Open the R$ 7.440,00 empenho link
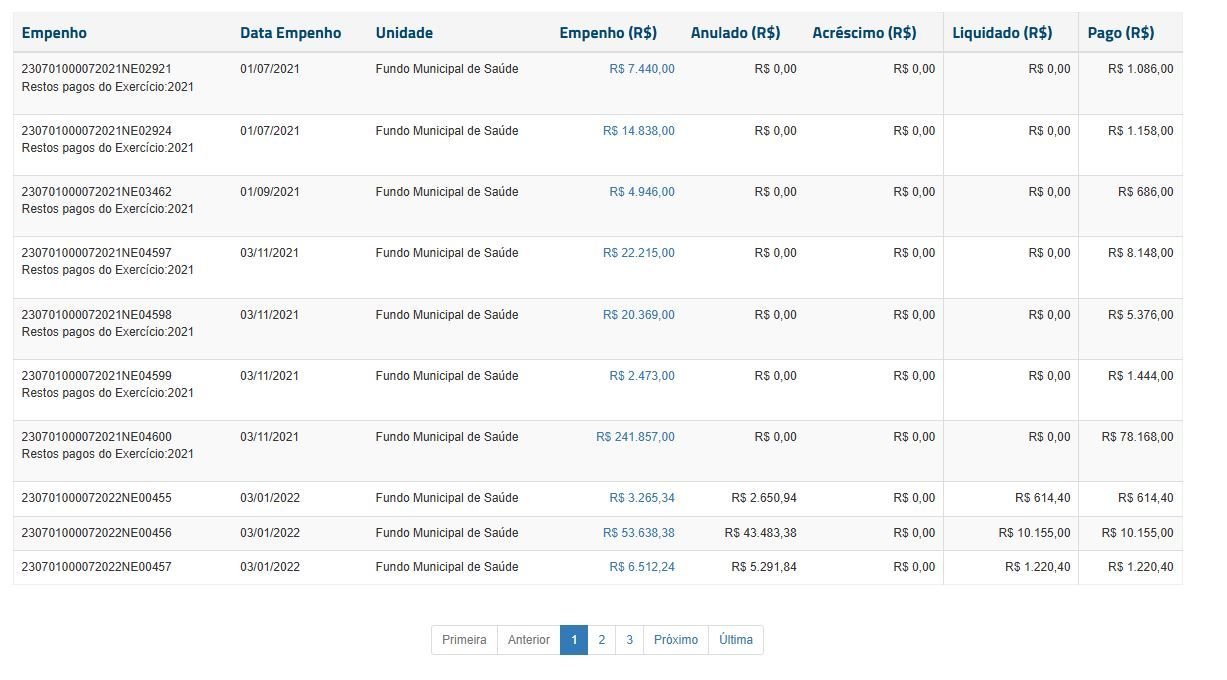This screenshot has width=1227, height=680. click(641, 69)
